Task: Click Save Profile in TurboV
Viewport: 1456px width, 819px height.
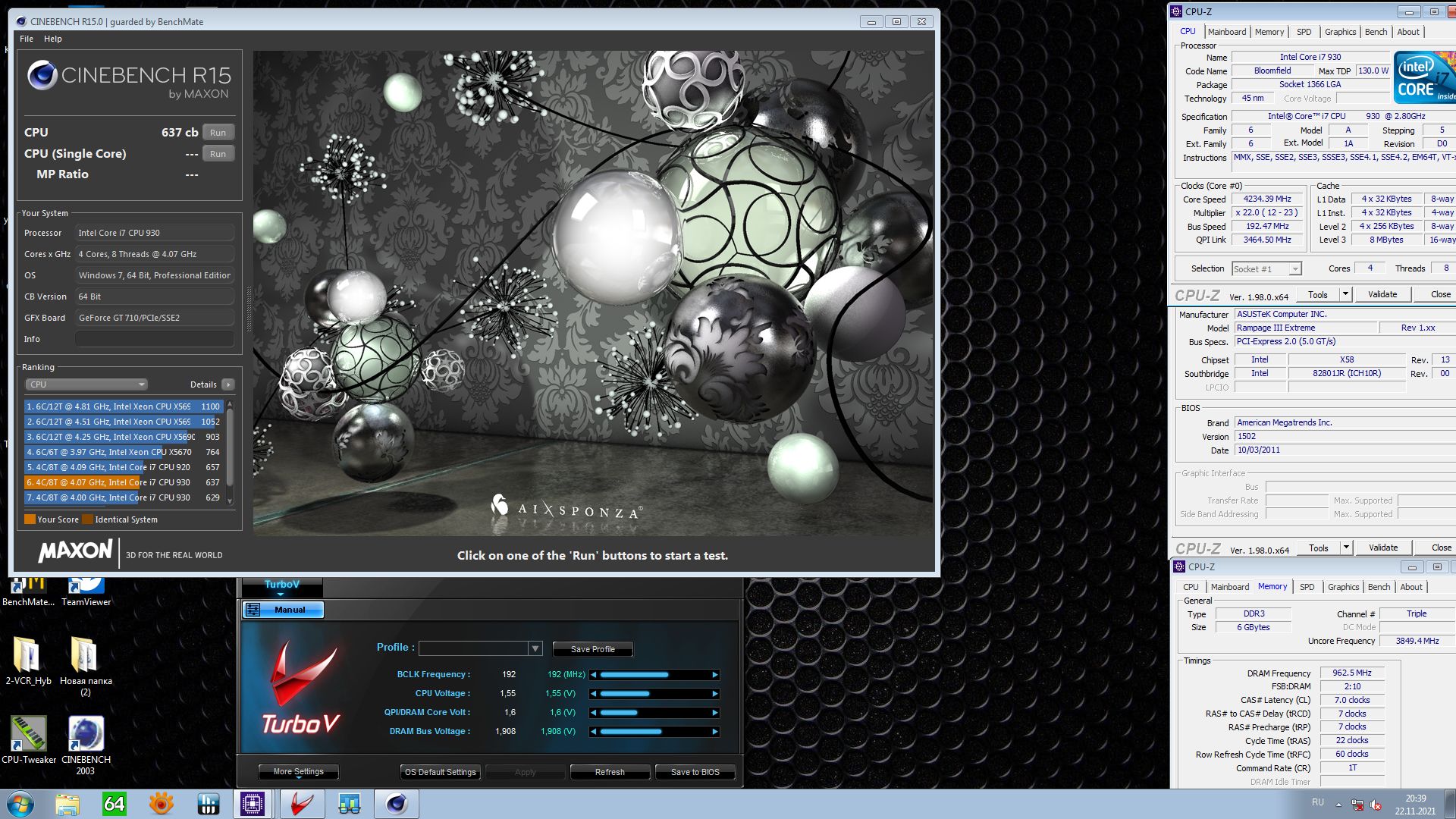Action: click(593, 649)
